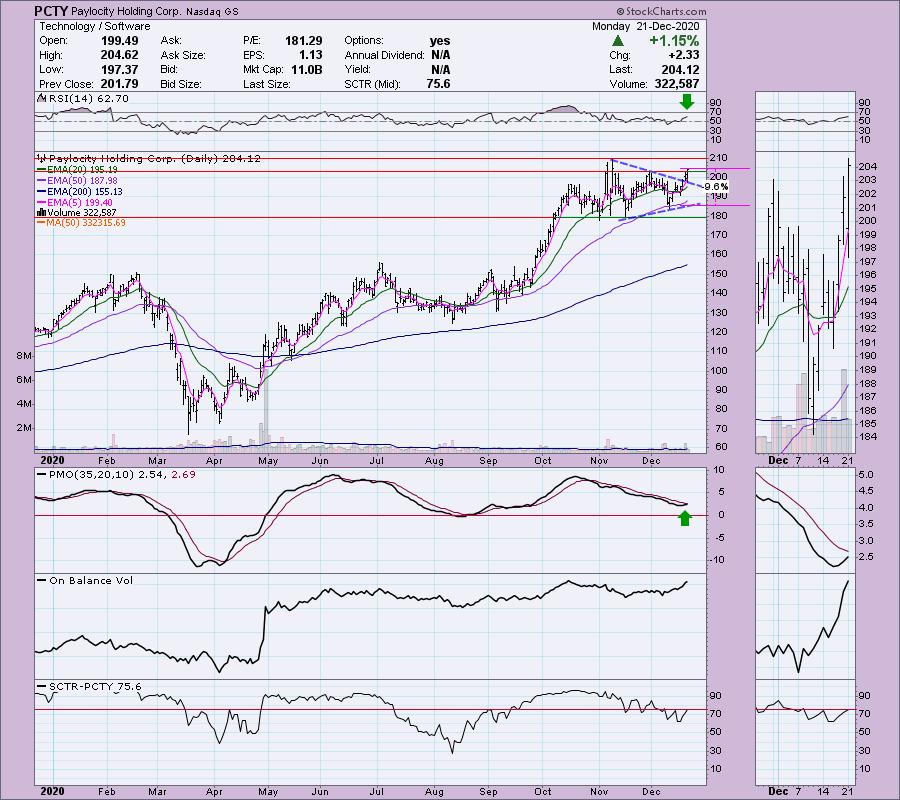900x800 pixels.
Task: Click the On Balance Vol panel label
Action: point(91,581)
